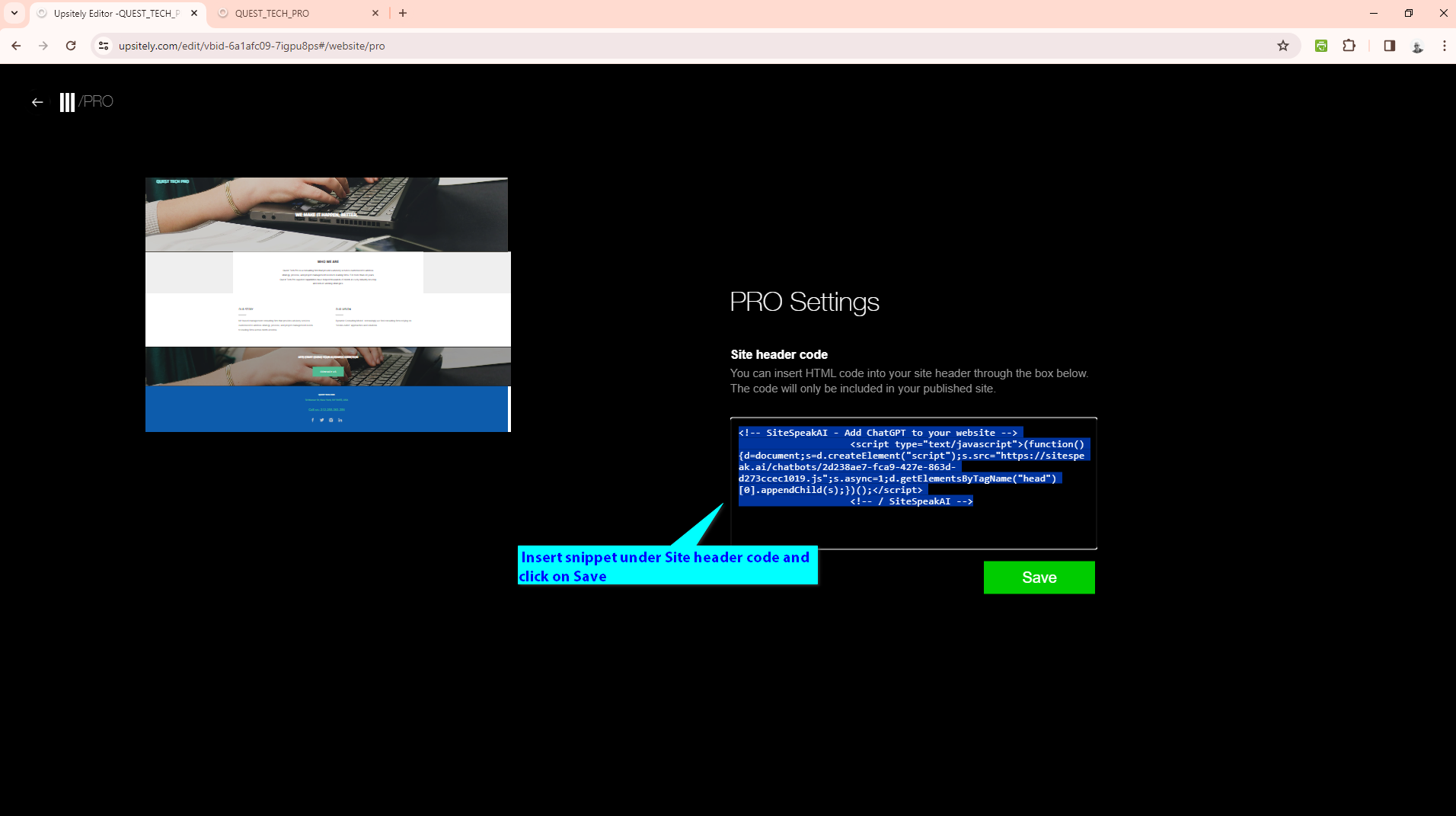Bookmark this page with the star icon
Viewport: 1456px width, 816px height.
[x=1283, y=46]
